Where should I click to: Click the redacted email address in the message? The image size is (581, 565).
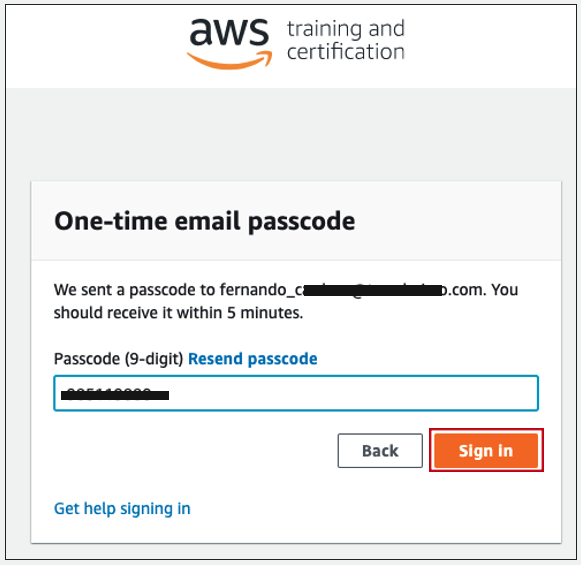(373, 290)
